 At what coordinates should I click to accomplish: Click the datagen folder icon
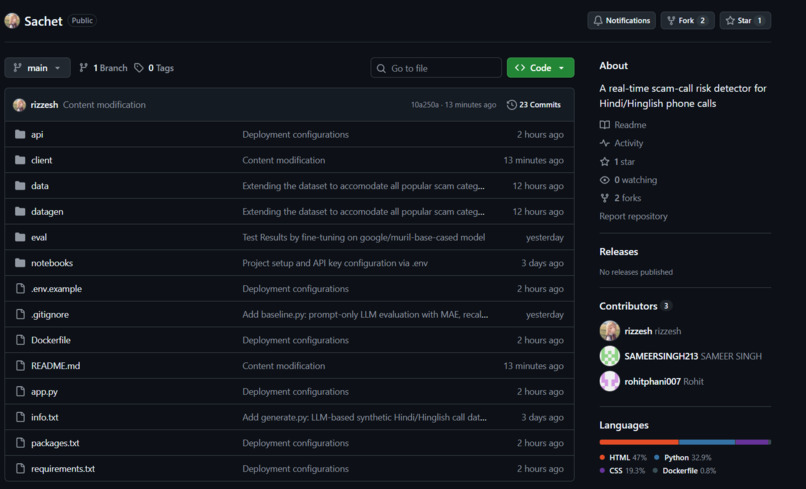click(20, 211)
